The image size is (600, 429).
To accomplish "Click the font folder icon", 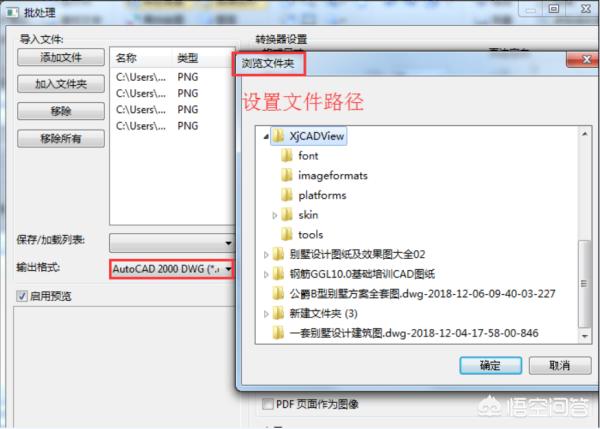I will click(x=287, y=156).
